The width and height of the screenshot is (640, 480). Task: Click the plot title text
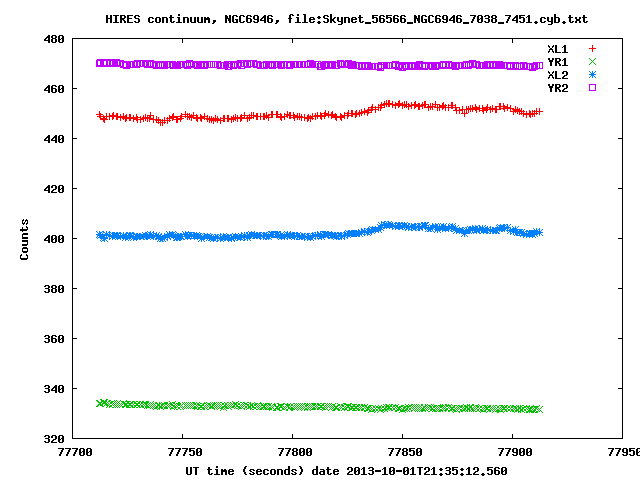click(347, 19)
